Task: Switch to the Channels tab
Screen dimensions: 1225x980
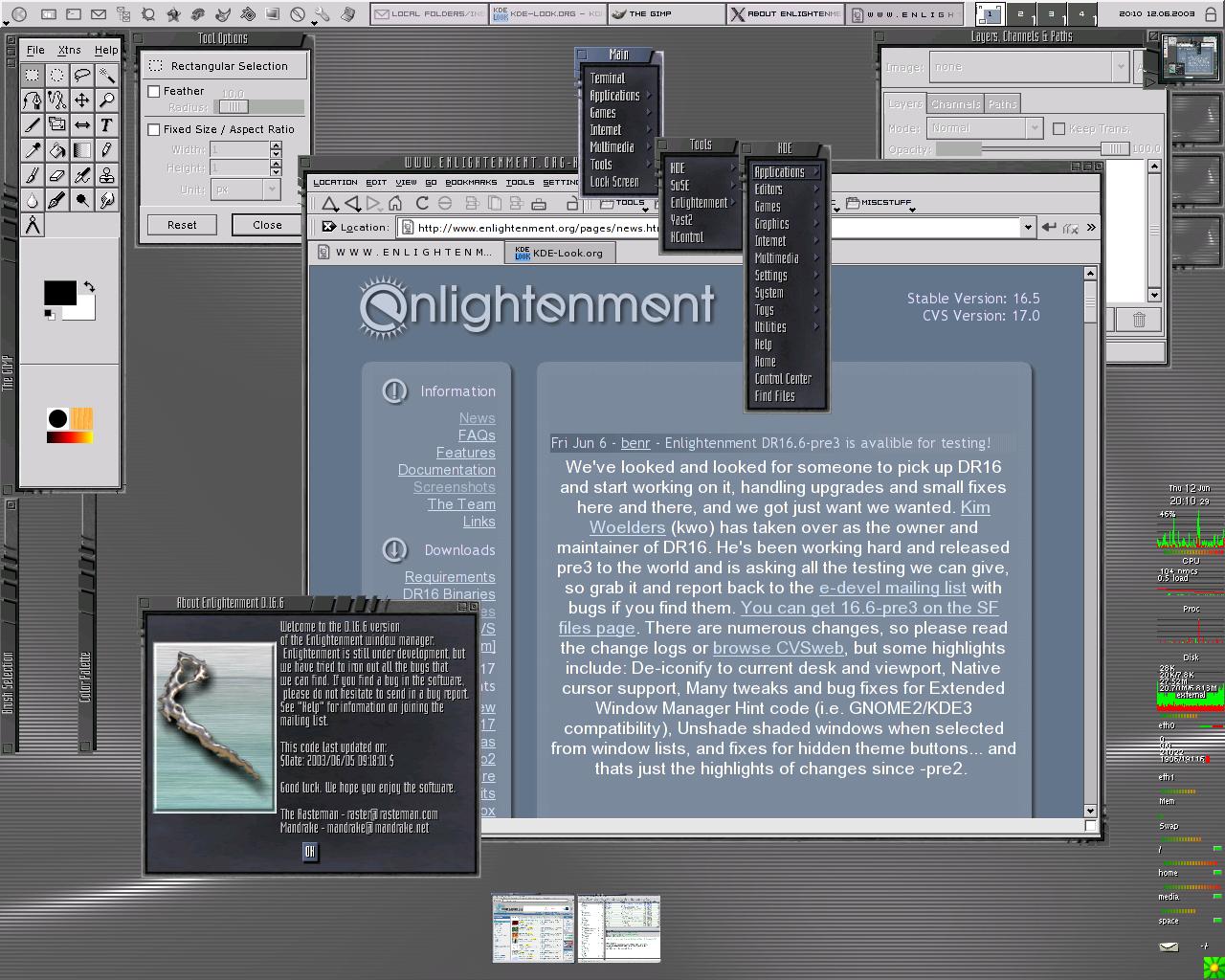Action: pyautogui.click(x=955, y=104)
